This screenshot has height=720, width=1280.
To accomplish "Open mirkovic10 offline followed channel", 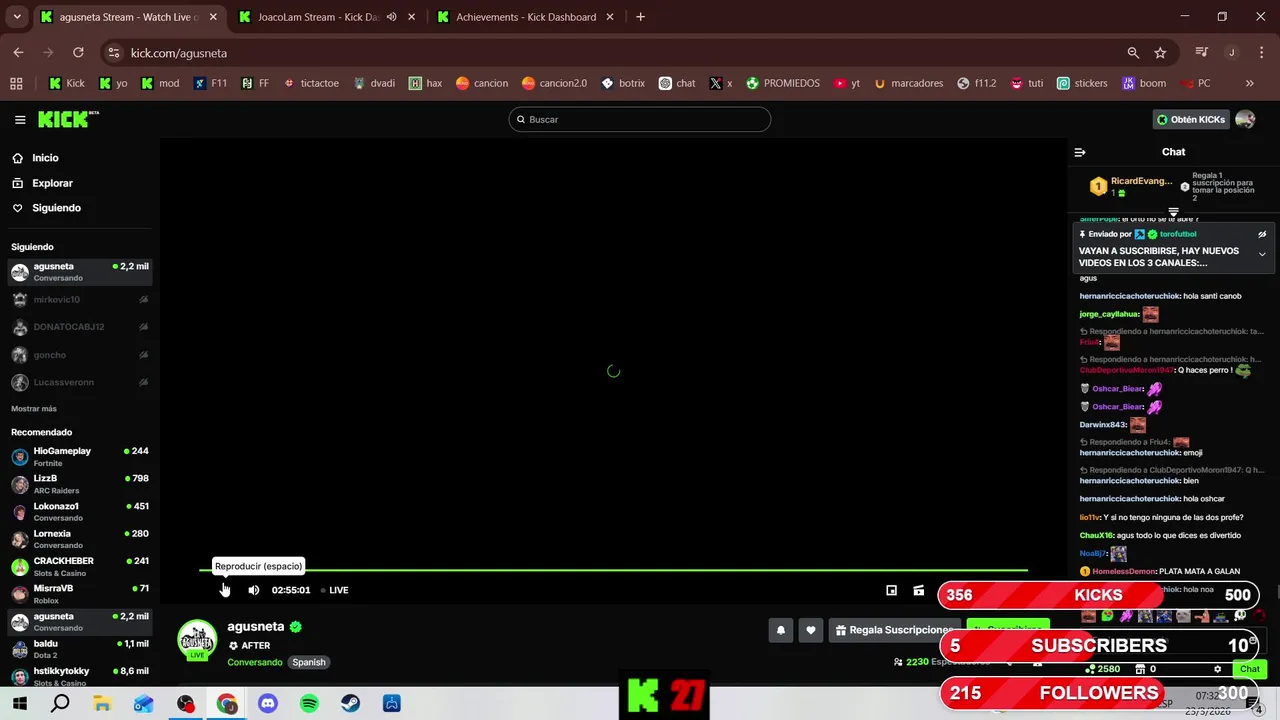I will point(79,299).
